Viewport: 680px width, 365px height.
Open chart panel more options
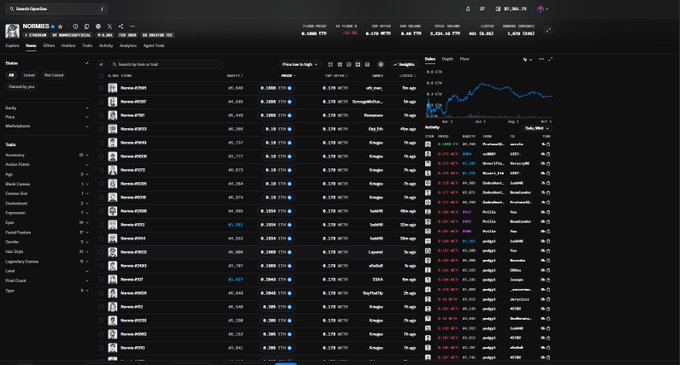point(541,59)
